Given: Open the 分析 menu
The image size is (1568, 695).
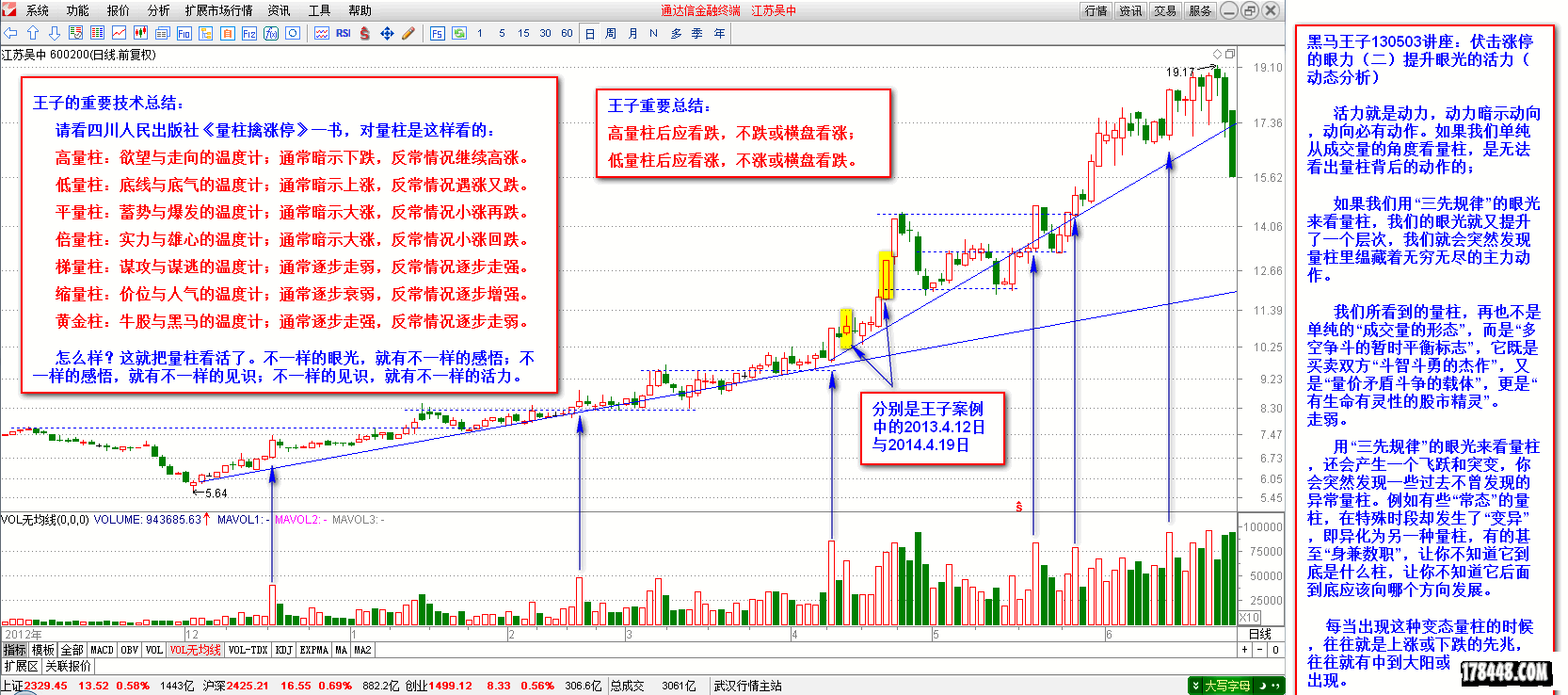Looking at the screenshot, I should coord(159,10).
